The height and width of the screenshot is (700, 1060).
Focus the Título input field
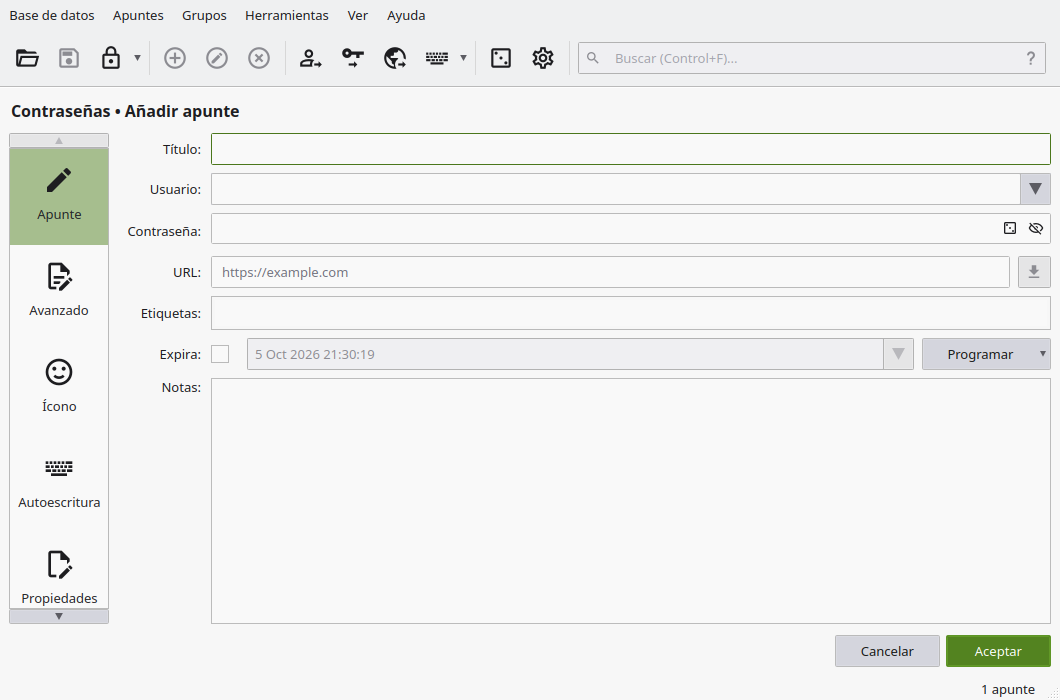(631, 149)
